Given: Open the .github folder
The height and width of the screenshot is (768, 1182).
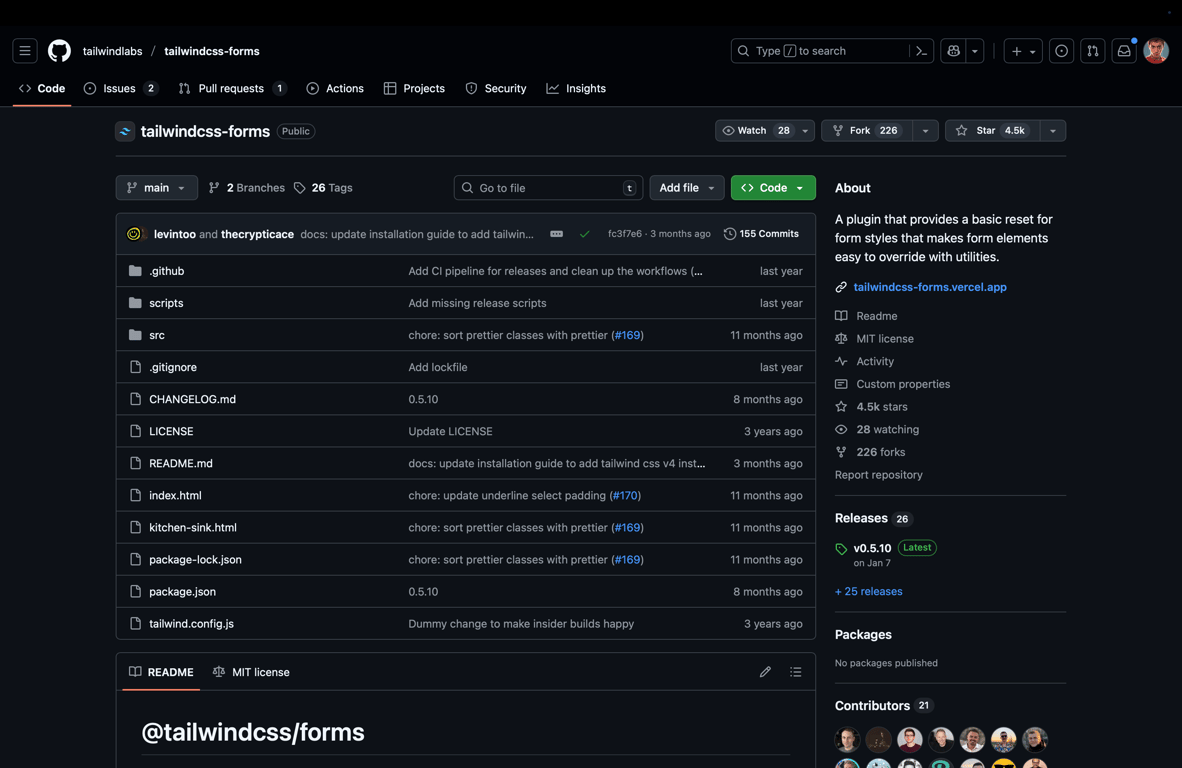Looking at the screenshot, I should point(167,271).
